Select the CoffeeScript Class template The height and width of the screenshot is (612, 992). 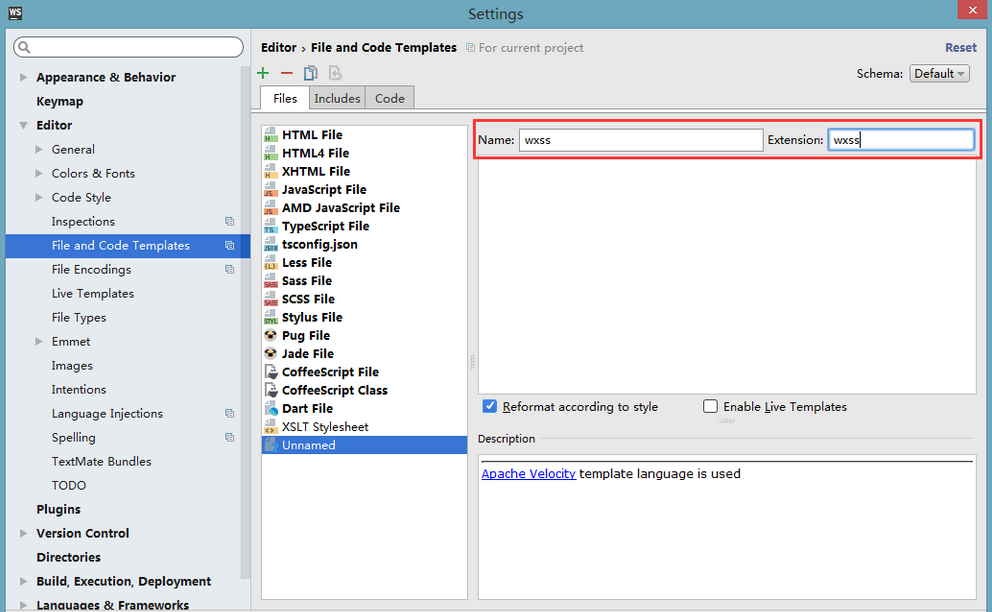pos(364,390)
